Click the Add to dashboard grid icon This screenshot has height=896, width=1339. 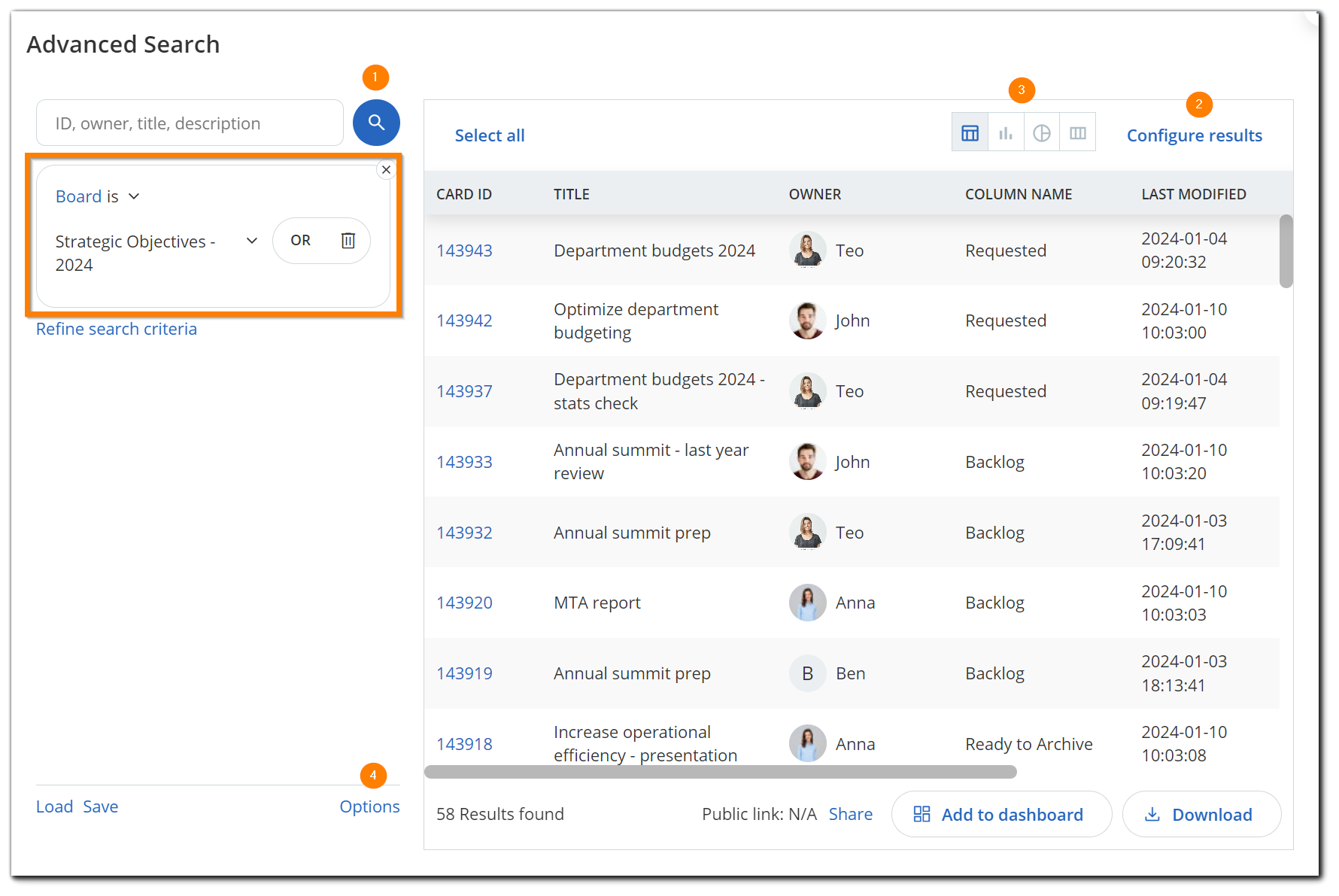click(x=922, y=814)
